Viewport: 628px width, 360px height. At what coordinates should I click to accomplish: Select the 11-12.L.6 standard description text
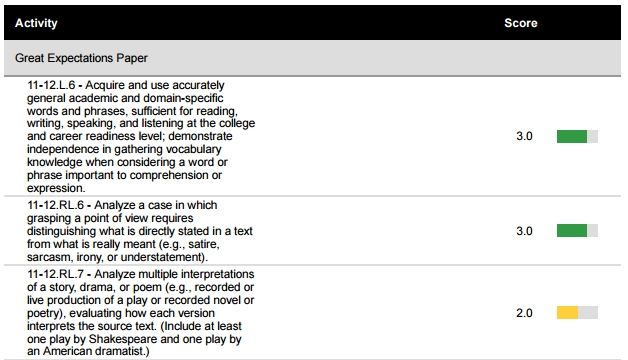[141, 137]
